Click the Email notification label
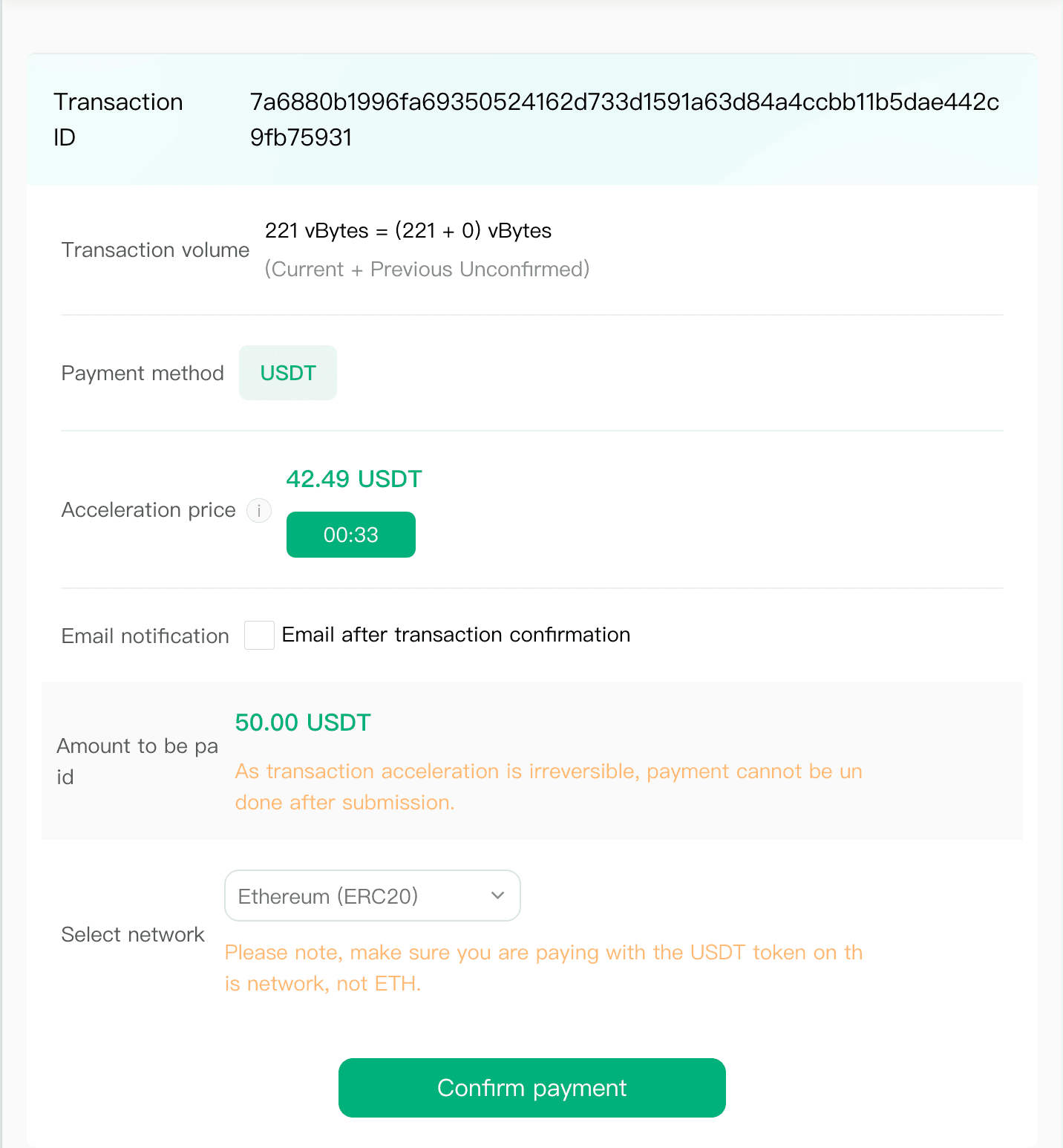This screenshot has height=1148, width=1063. (145, 636)
